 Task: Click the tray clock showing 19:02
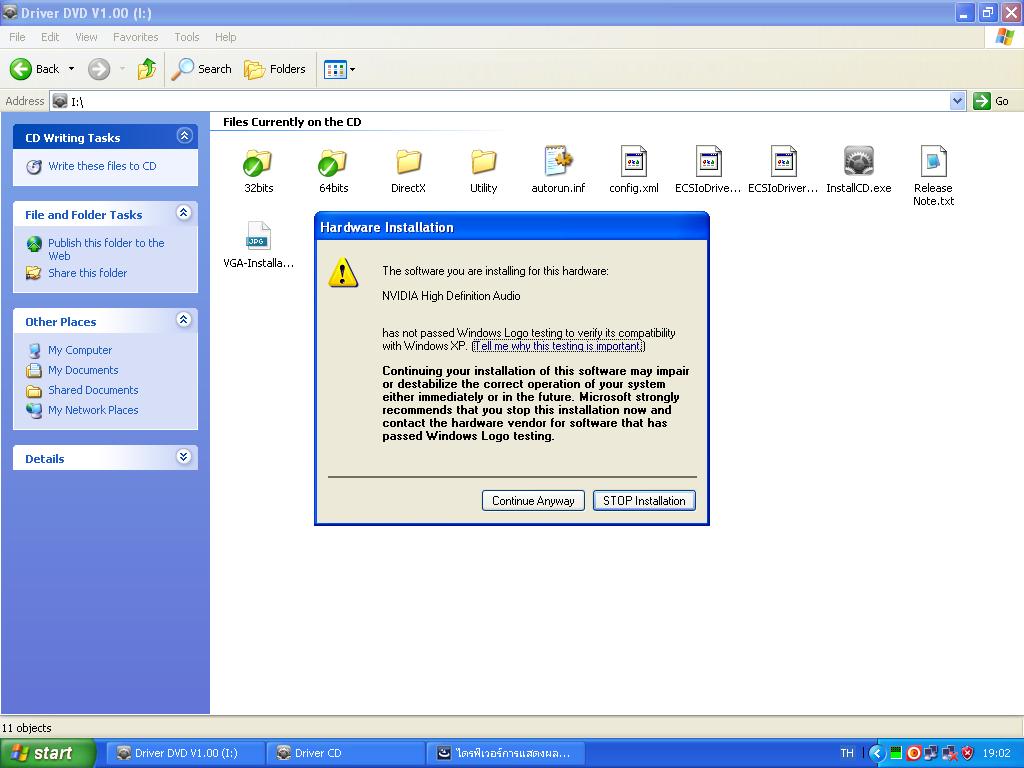(x=996, y=754)
